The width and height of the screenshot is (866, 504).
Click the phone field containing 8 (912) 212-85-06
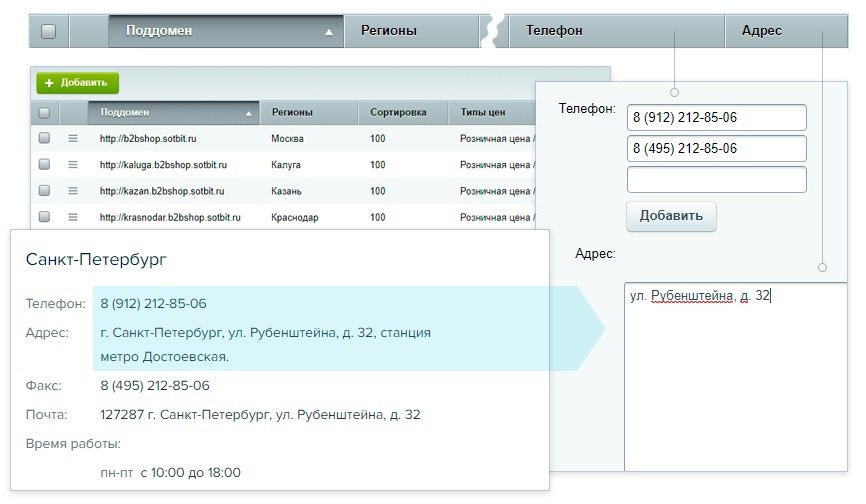tap(716, 118)
